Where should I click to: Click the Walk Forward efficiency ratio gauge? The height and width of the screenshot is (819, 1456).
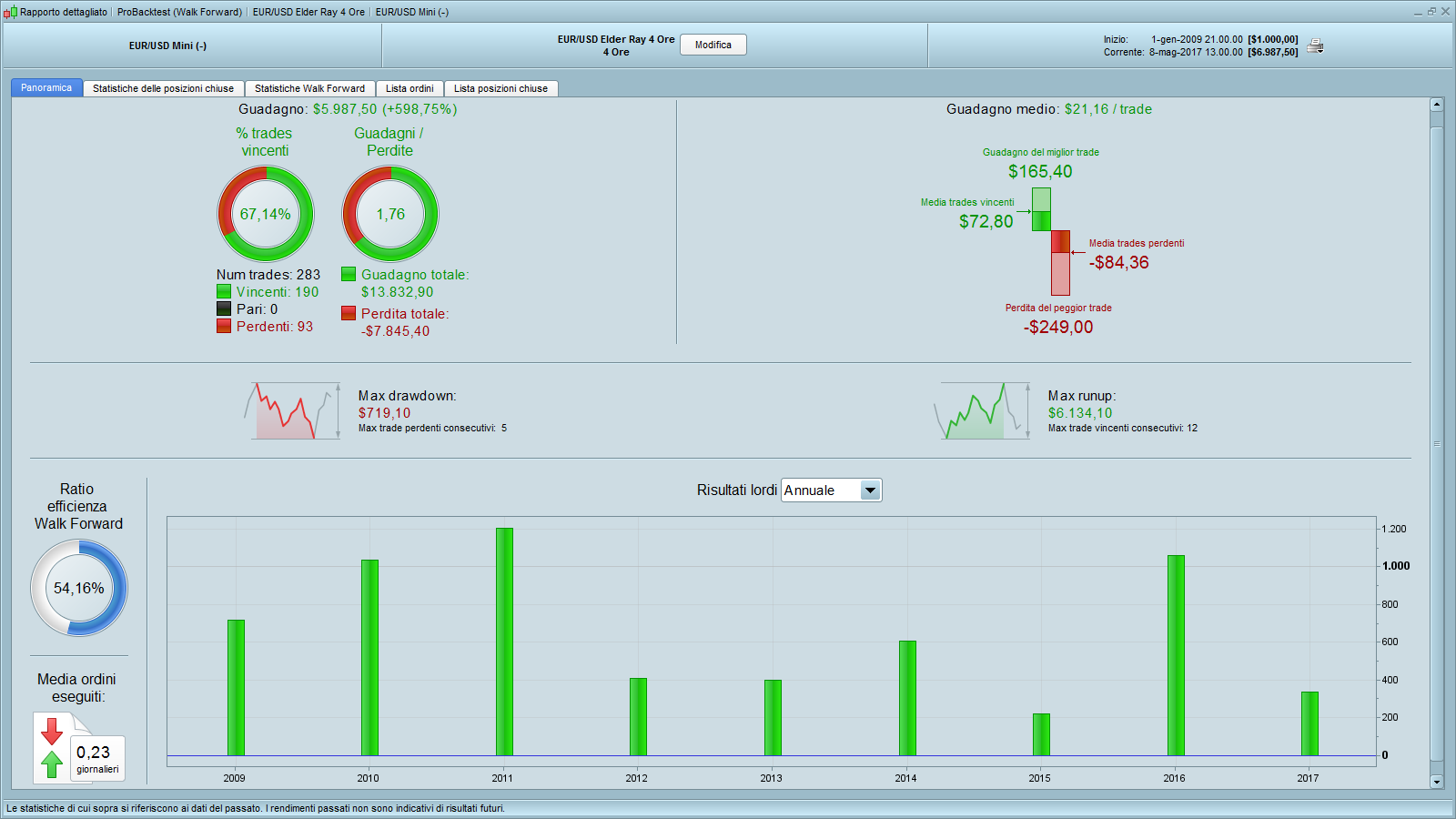79,588
